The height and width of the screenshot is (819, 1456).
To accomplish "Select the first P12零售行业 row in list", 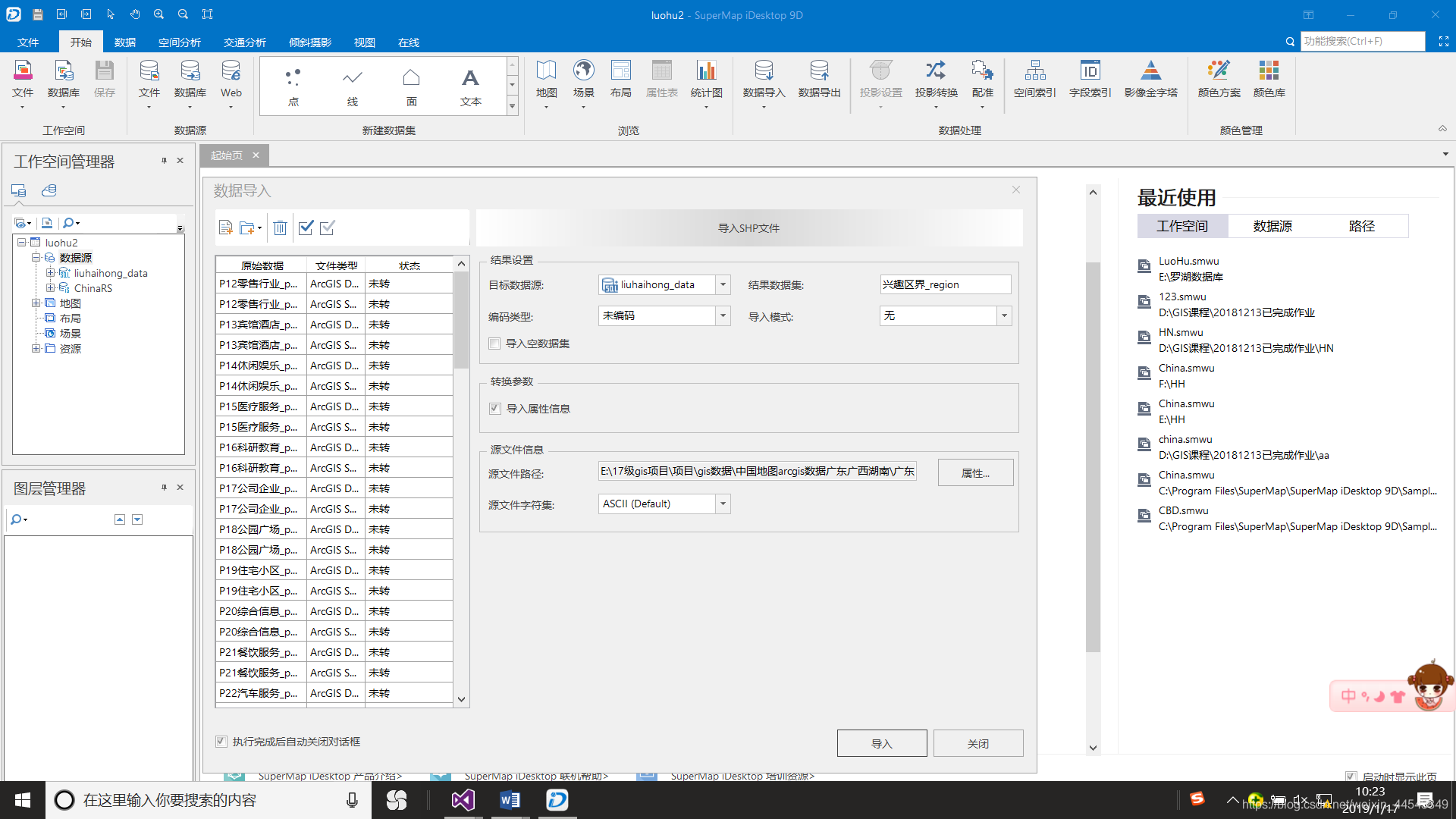I will click(x=334, y=284).
